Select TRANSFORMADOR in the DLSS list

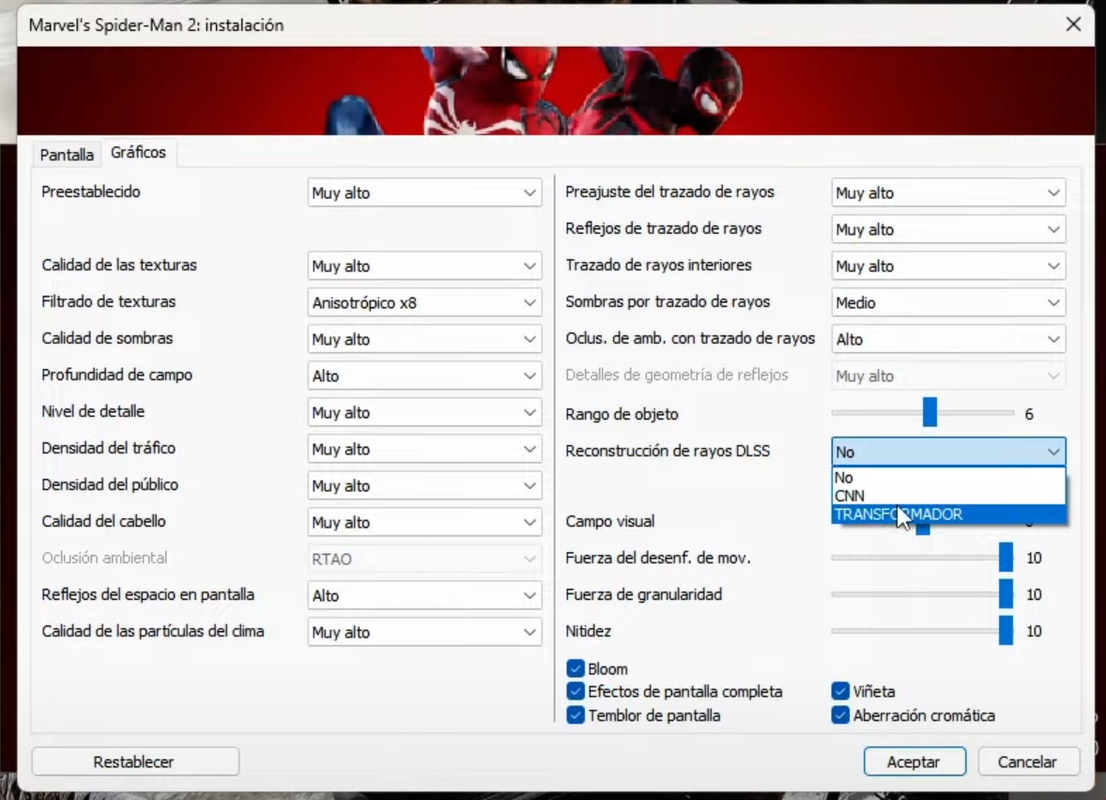(x=948, y=514)
